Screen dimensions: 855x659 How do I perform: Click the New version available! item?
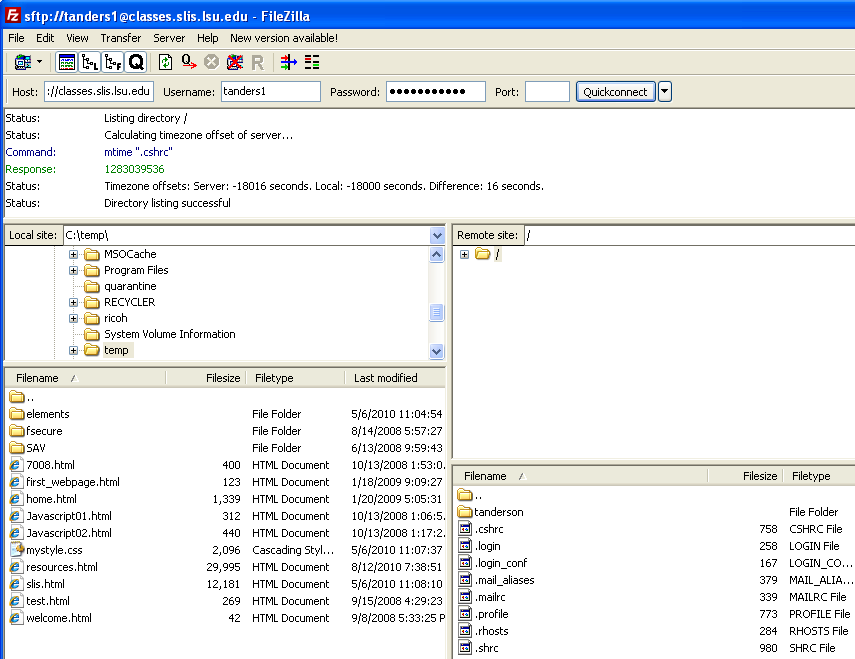284,38
